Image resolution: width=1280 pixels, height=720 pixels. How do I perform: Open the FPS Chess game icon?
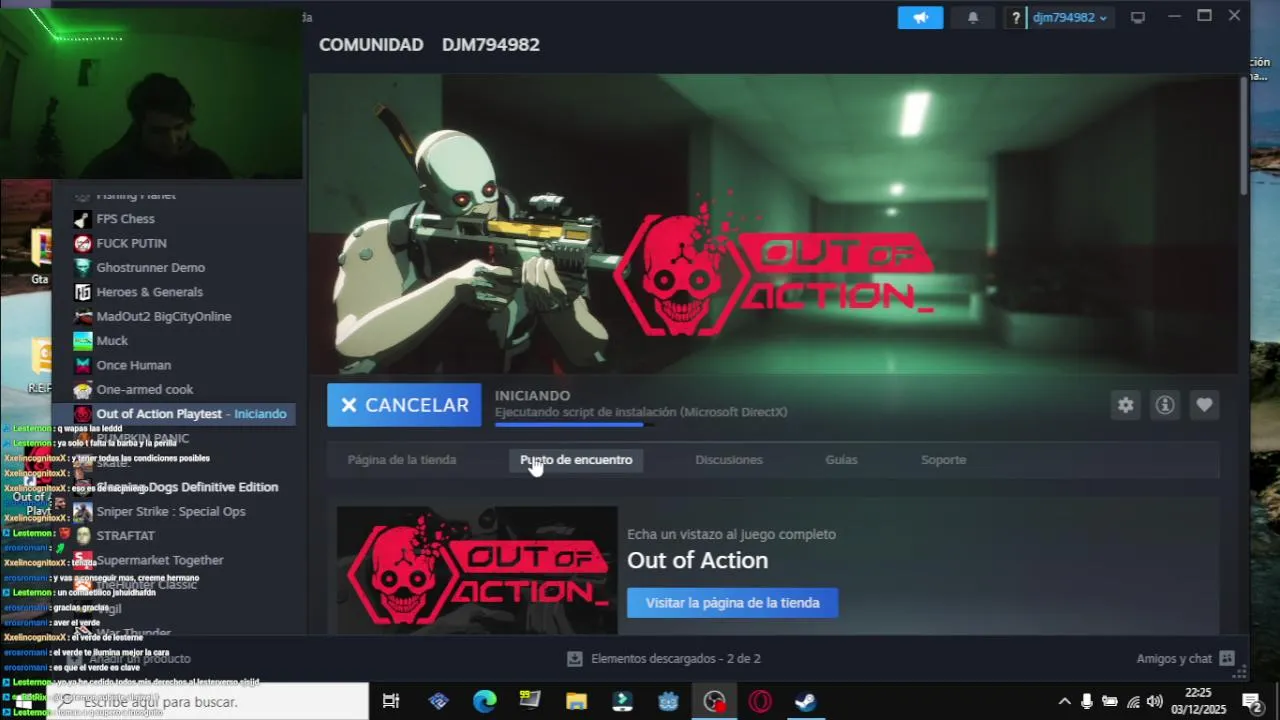(x=83, y=219)
